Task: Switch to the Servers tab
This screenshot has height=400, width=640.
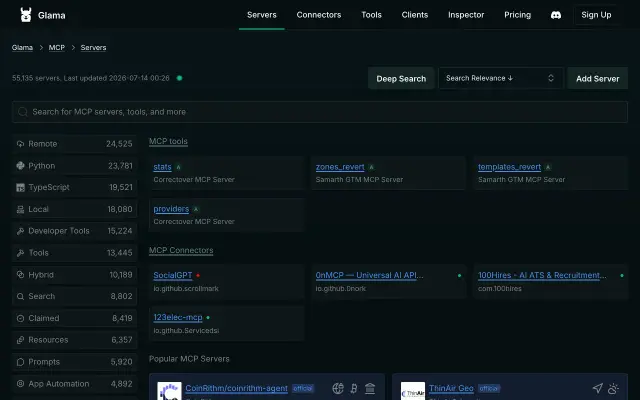Action: click(262, 15)
